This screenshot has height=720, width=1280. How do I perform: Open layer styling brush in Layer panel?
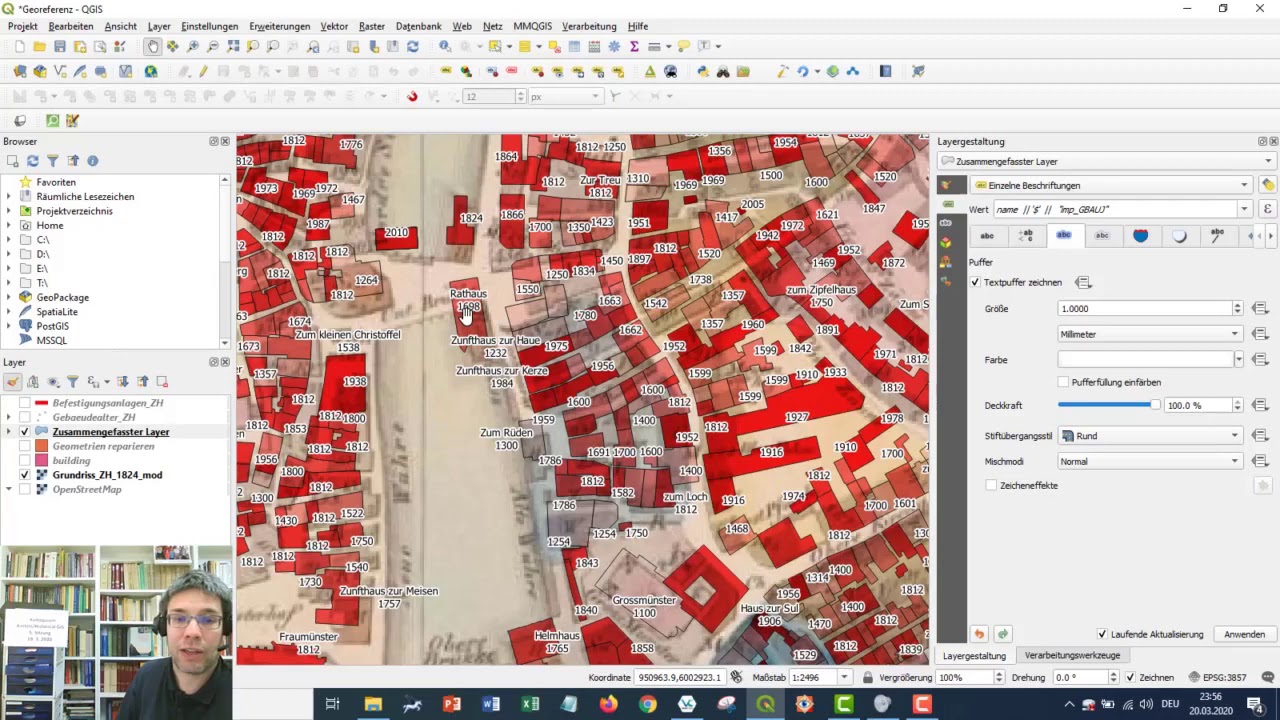click(x=12, y=381)
